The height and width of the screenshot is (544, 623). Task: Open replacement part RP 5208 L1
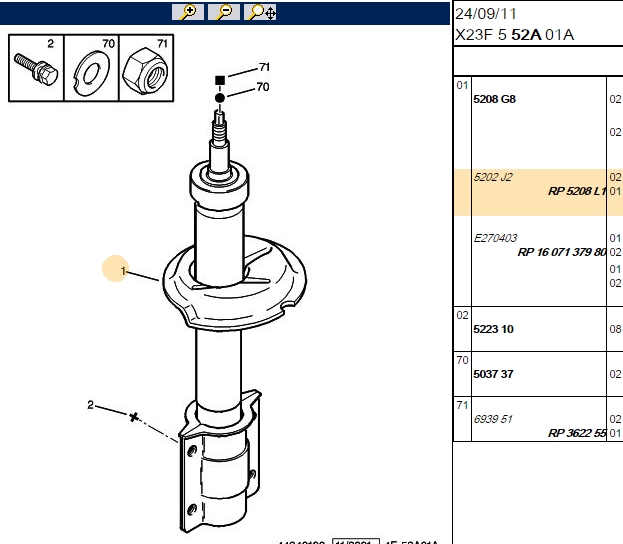pyautogui.click(x=577, y=191)
